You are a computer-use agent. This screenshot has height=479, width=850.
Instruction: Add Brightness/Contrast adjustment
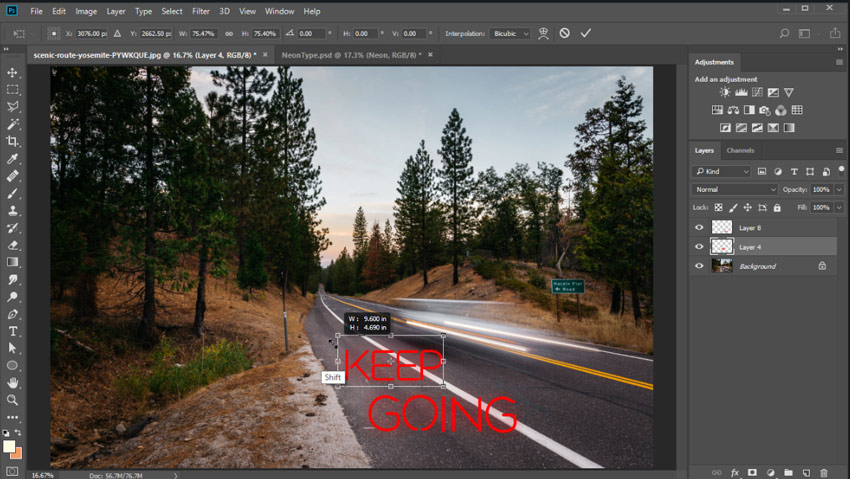coord(725,93)
